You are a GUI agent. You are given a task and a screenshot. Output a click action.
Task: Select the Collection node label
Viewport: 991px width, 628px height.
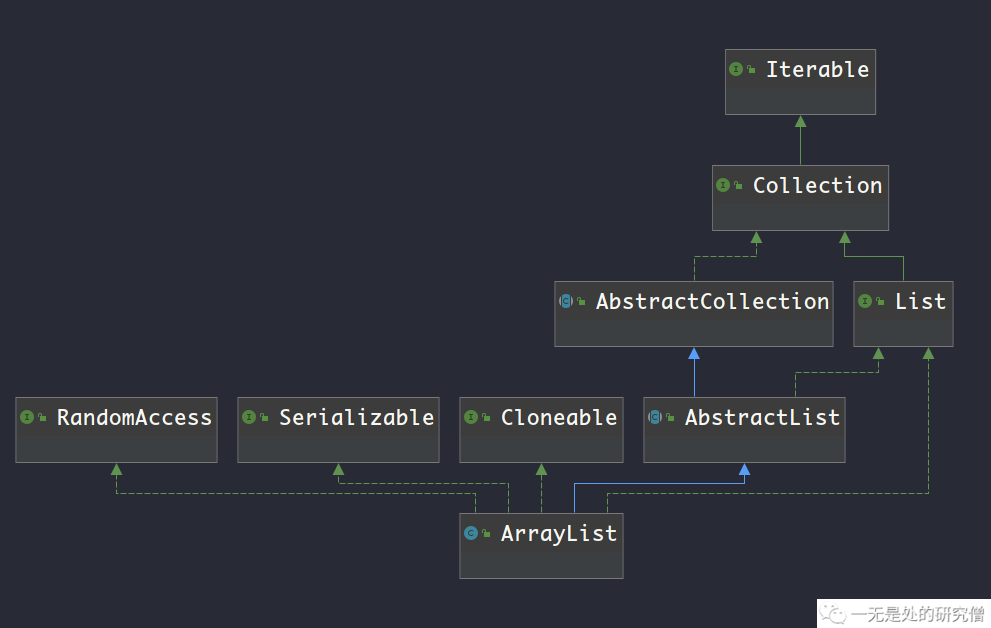tap(817, 185)
